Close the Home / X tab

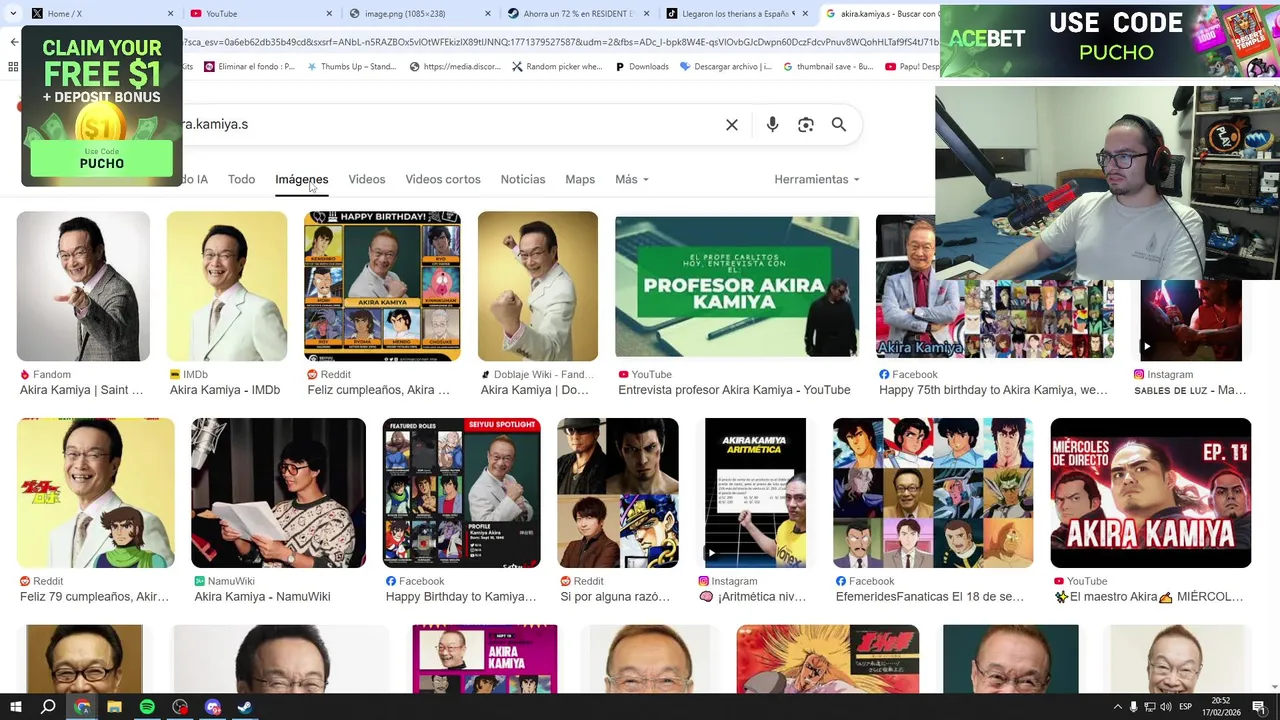171,14
